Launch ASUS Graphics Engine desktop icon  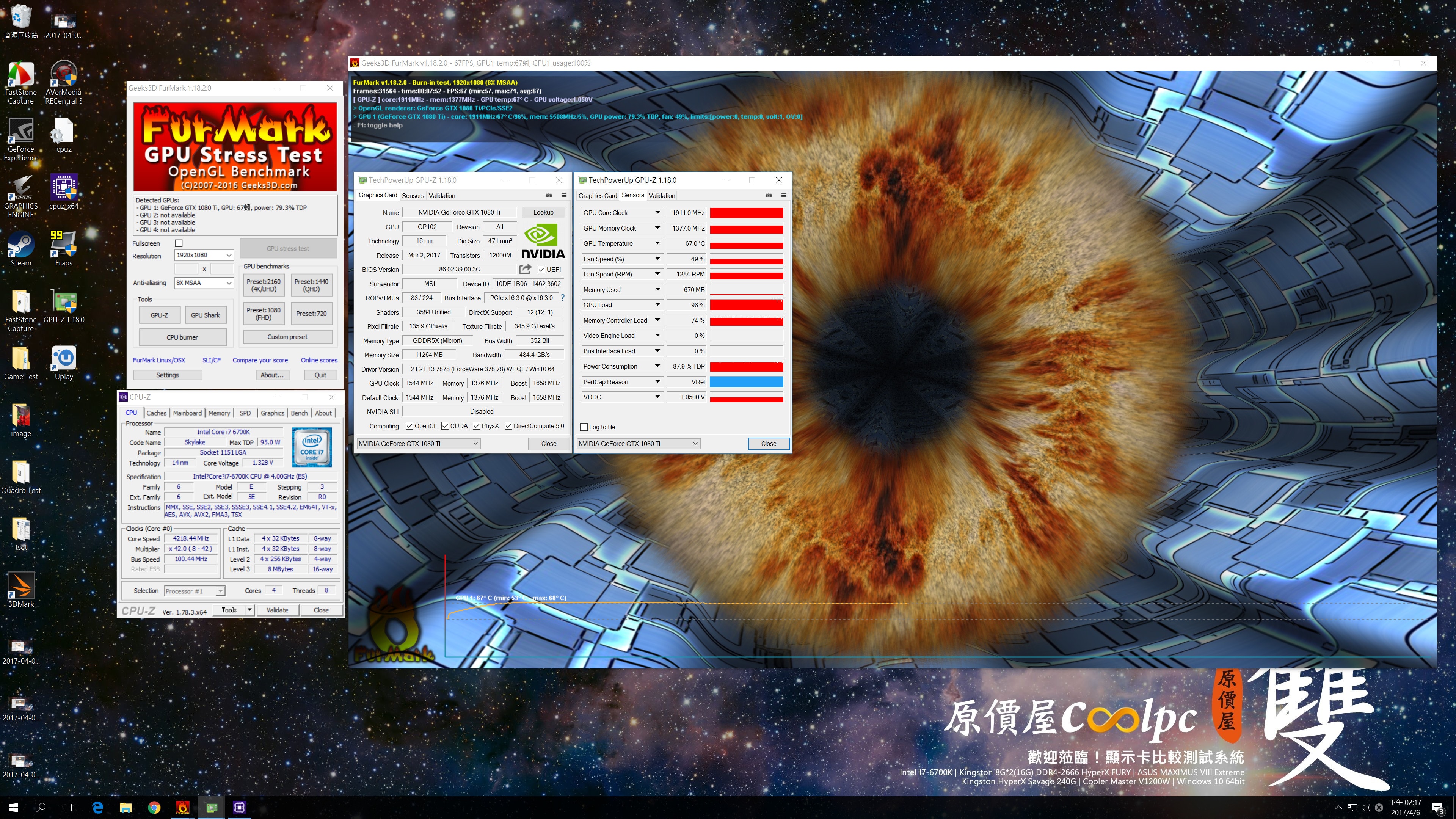(21, 197)
